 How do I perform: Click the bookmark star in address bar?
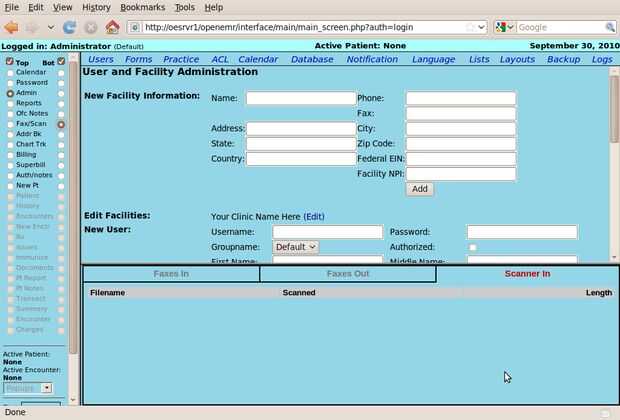(x=470, y=27)
